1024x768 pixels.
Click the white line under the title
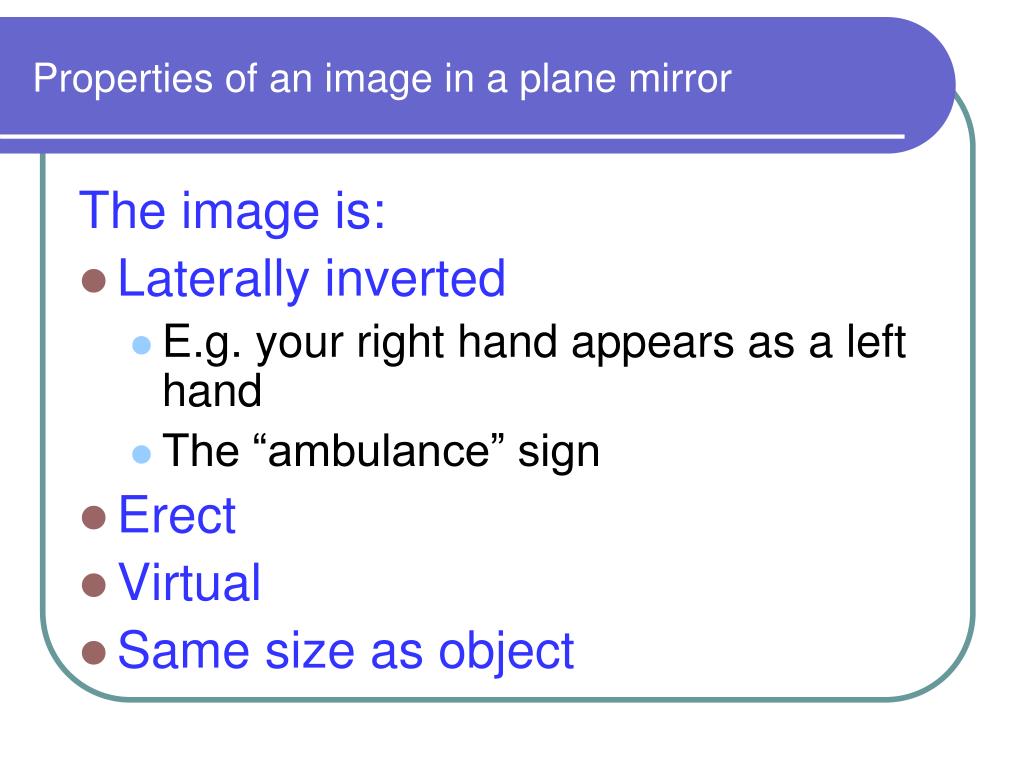(452, 136)
